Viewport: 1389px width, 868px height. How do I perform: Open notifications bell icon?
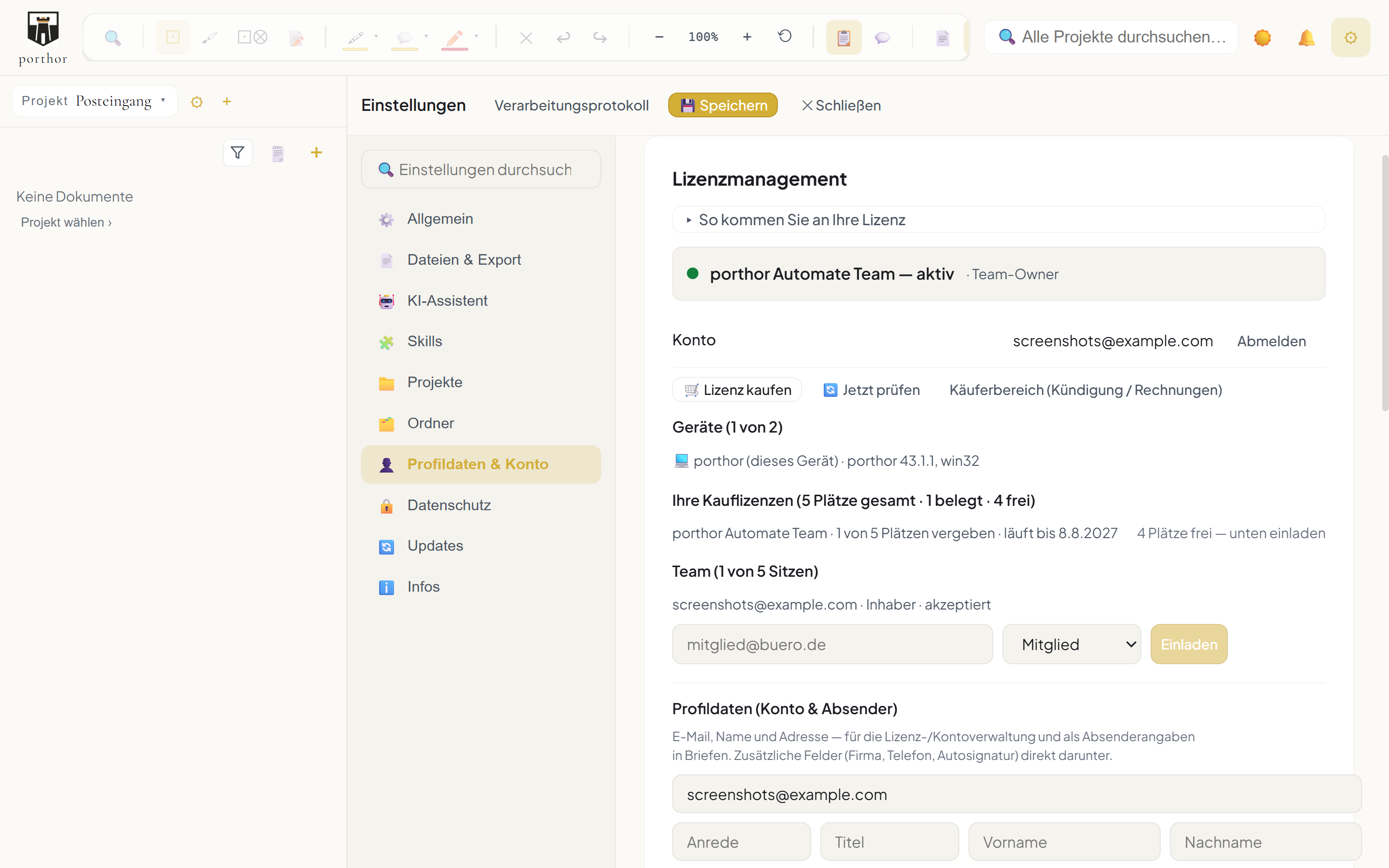(x=1307, y=37)
